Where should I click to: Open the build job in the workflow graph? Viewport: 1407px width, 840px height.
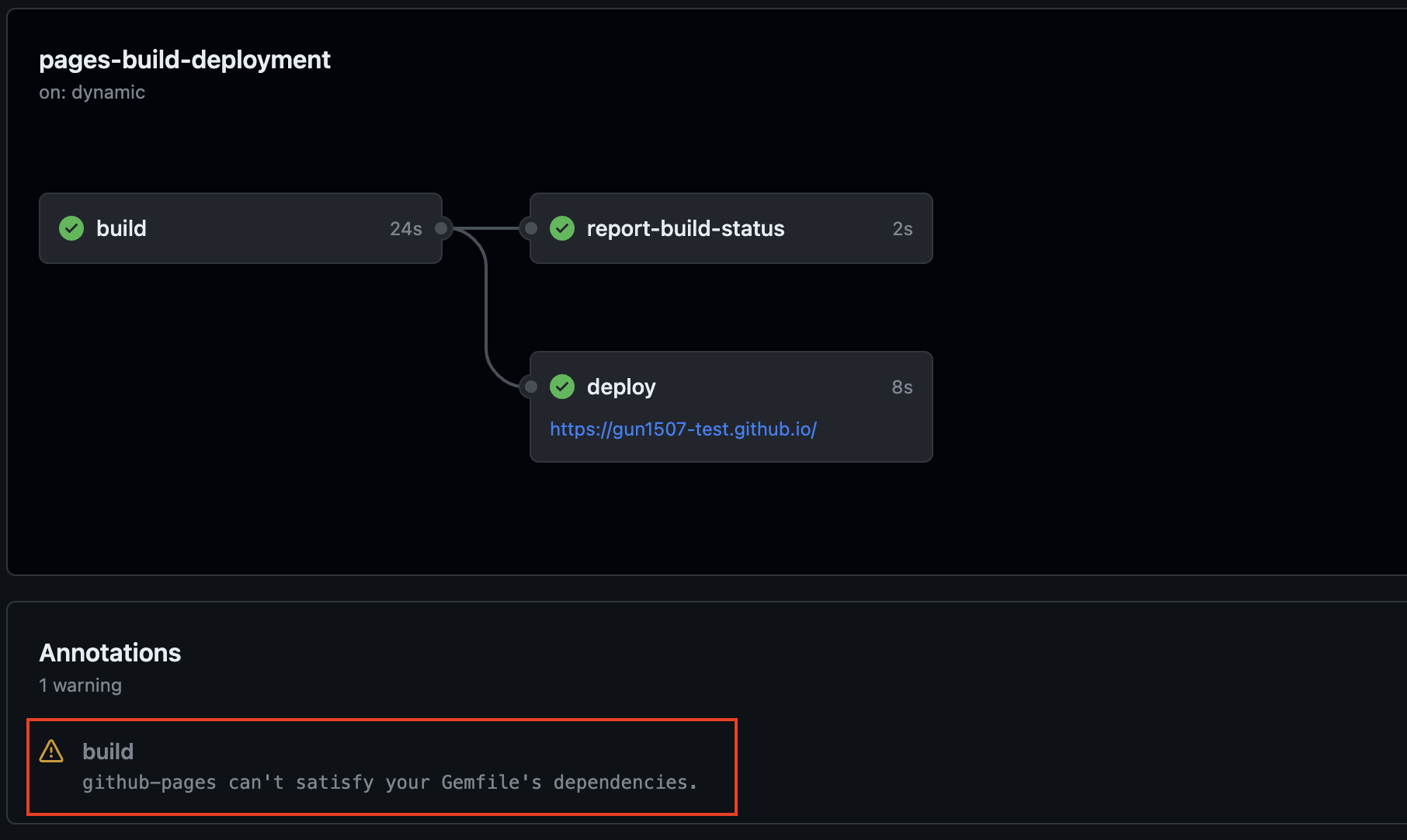pyautogui.click(x=121, y=228)
